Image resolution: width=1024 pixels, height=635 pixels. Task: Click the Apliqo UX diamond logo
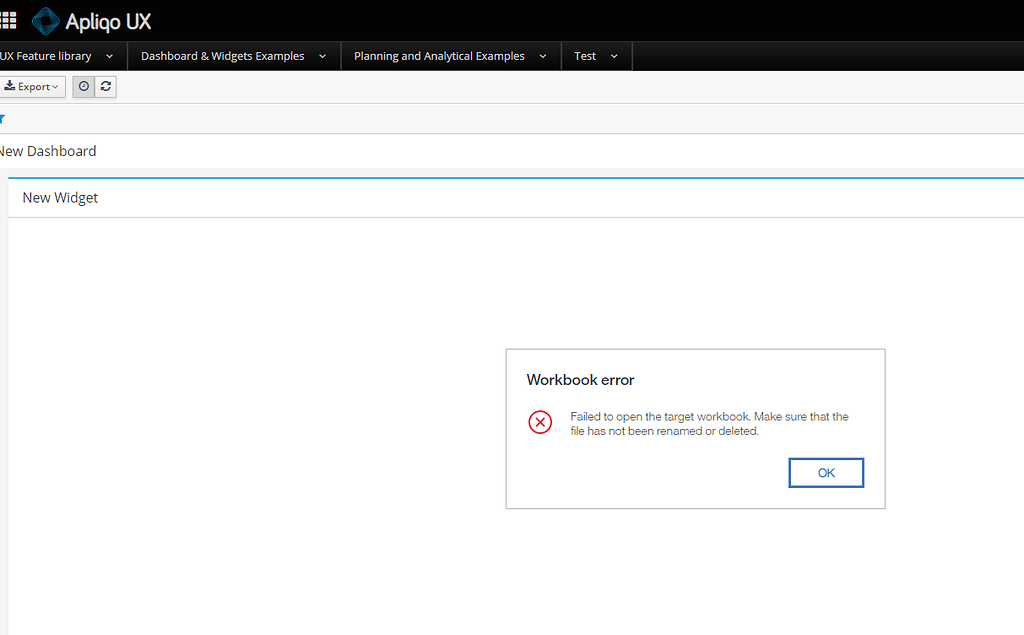point(45,21)
